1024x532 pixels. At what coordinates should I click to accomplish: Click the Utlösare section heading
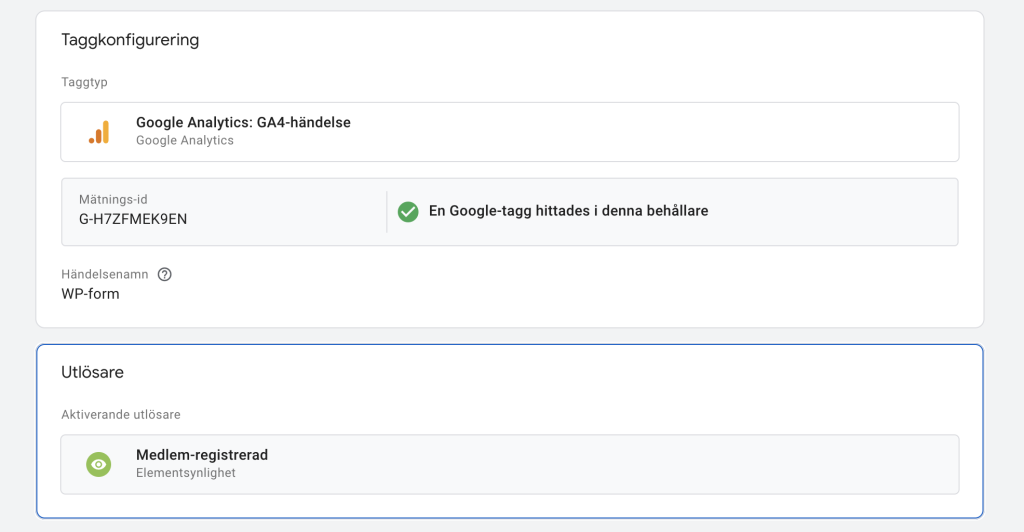click(x=92, y=372)
